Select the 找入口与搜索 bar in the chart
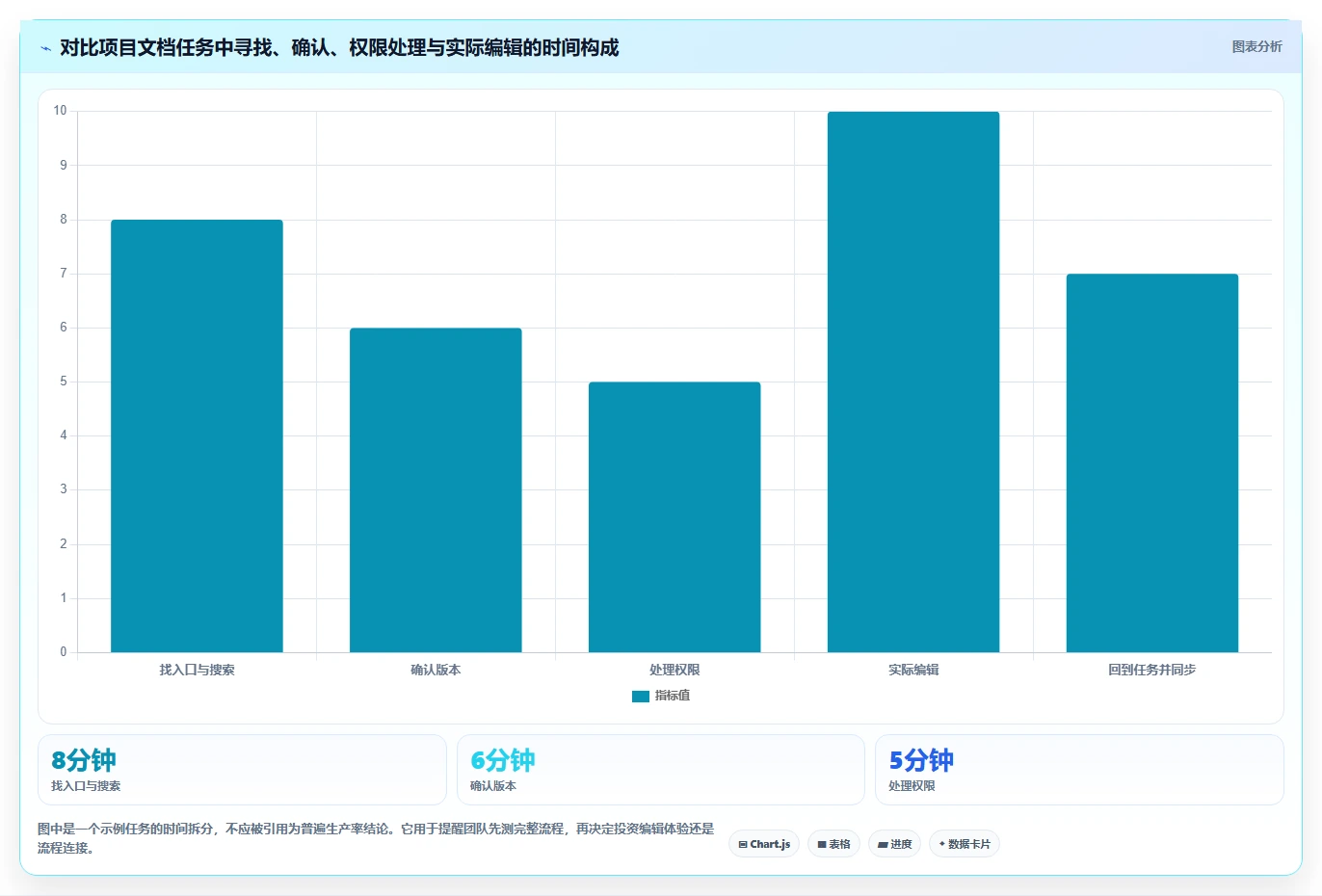Viewport: 1322px width, 896px height. pos(197,436)
